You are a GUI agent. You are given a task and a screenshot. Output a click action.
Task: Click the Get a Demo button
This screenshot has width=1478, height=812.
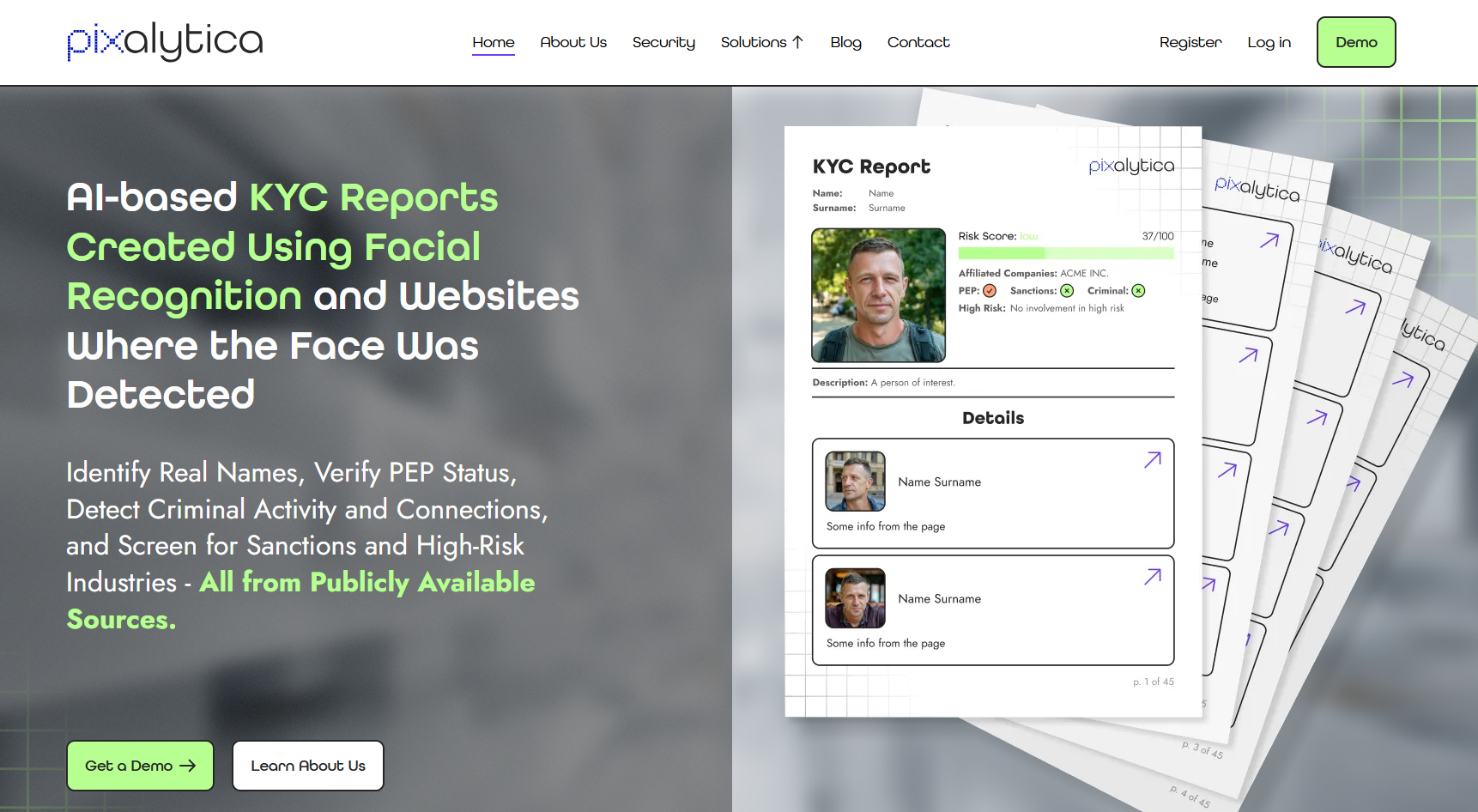(x=141, y=766)
